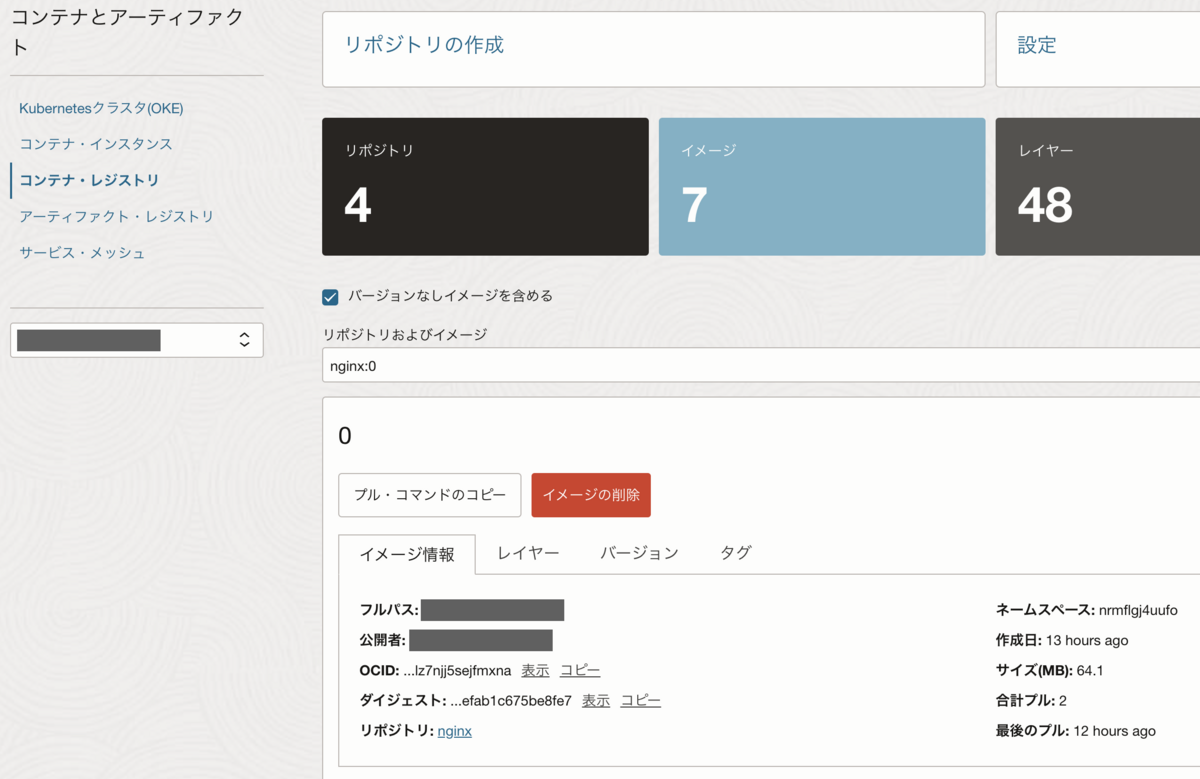Click プル・コマンドのコピー

point(429,494)
